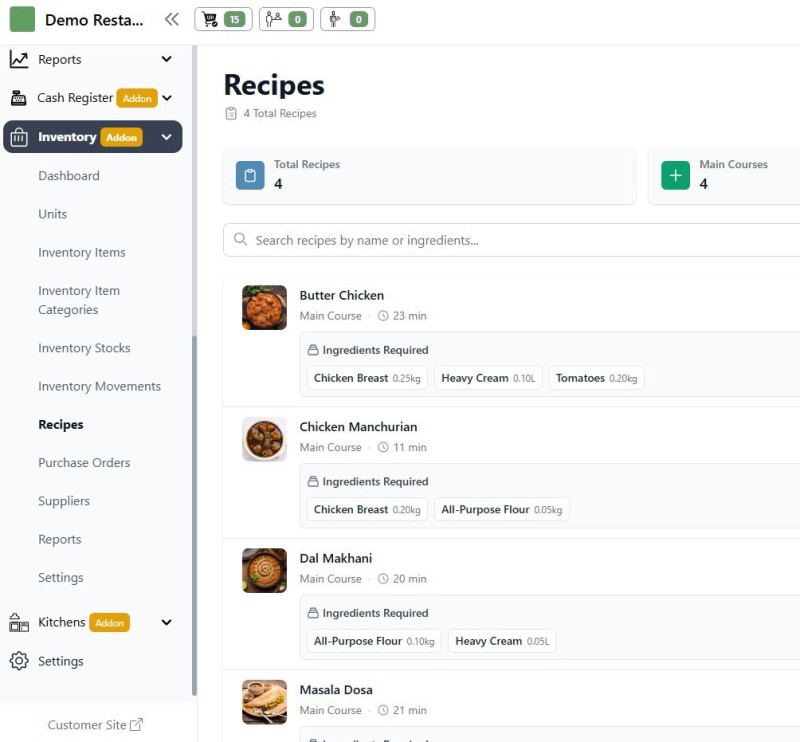
Task: Expand the Cash Register section
Action: [168, 98]
